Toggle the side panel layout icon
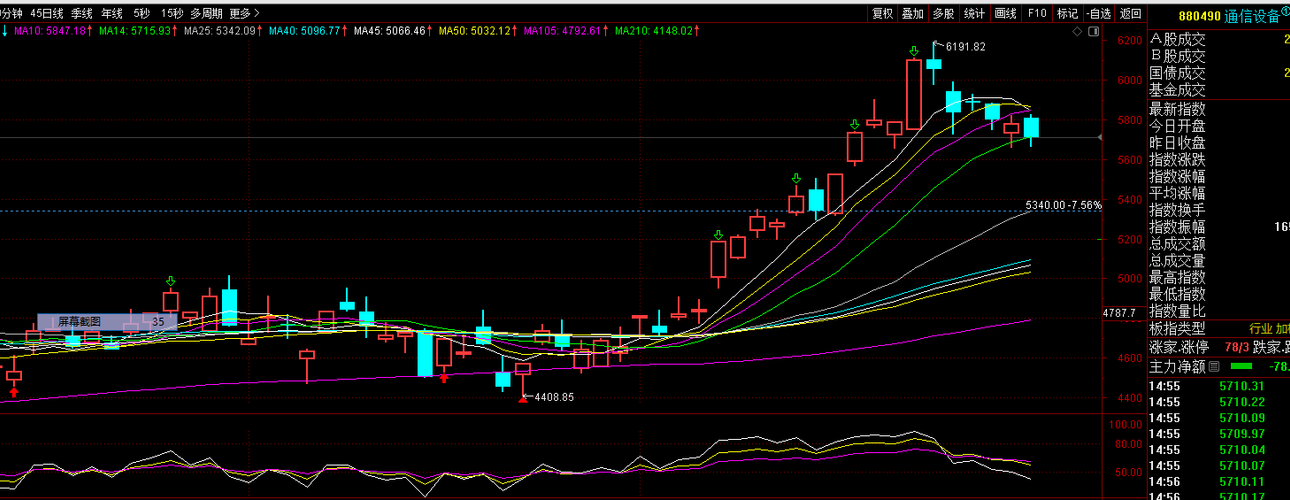 pyautogui.click(x=1093, y=32)
